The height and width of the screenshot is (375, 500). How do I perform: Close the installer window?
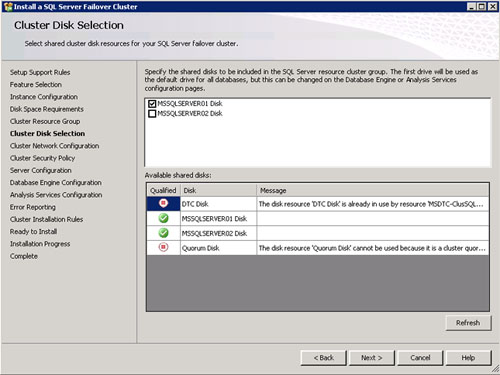(x=493, y=6)
